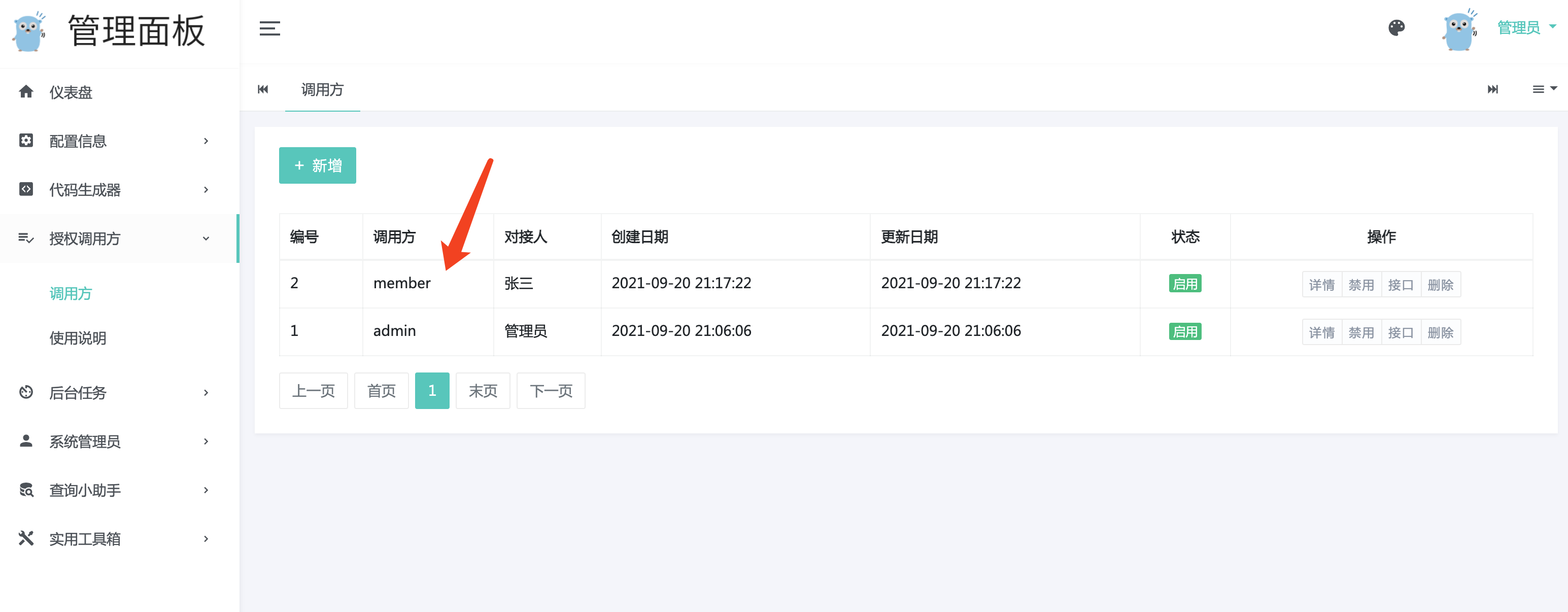Click the code icon for 代码生成器

[26, 189]
